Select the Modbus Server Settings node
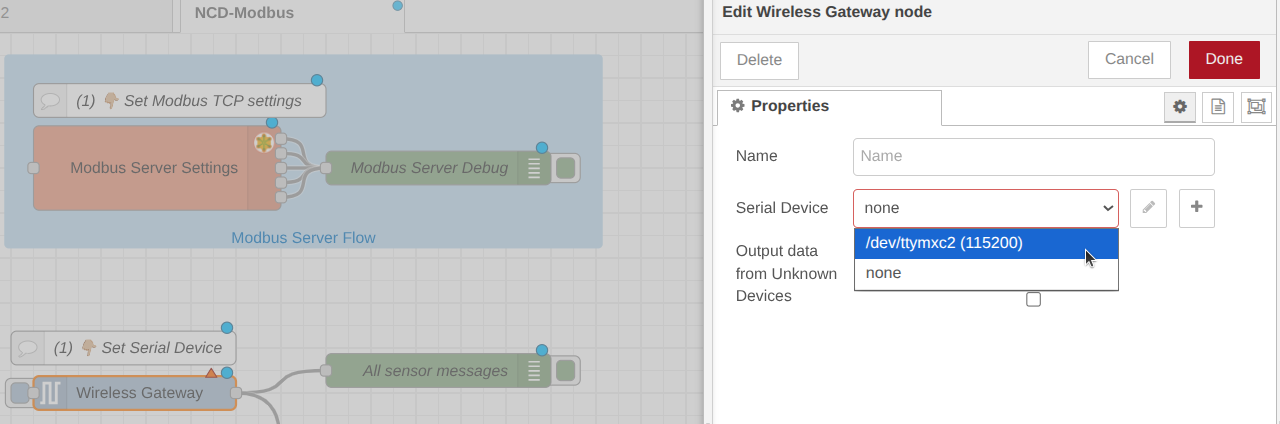1280x424 pixels. (154, 168)
